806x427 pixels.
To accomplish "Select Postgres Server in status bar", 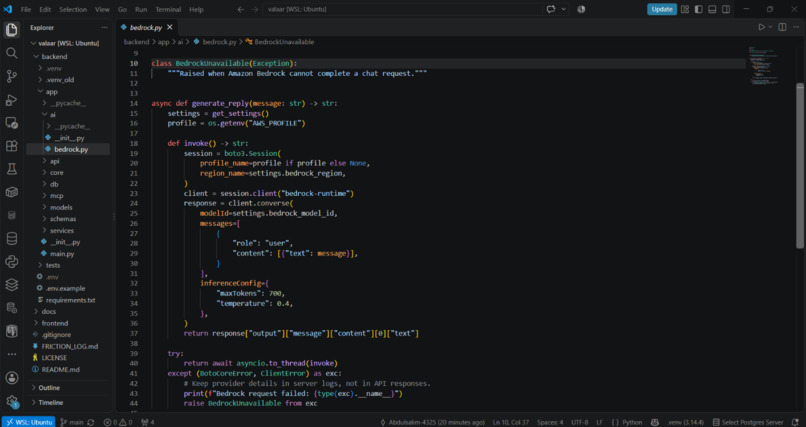I will tap(748, 422).
